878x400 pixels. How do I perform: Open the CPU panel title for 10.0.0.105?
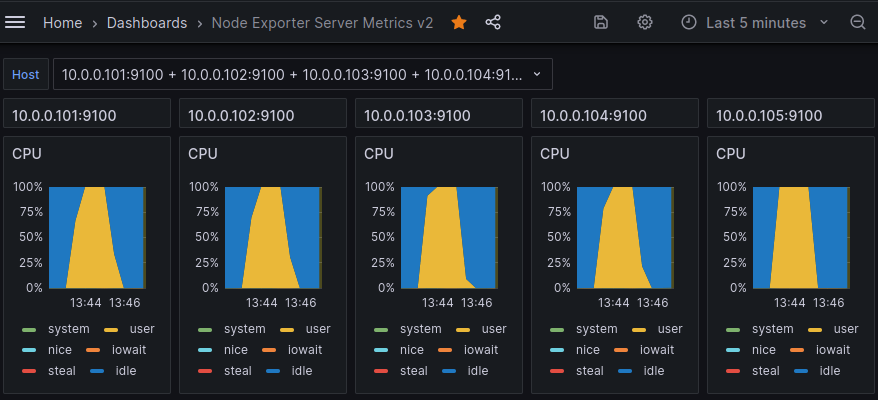click(x=731, y=153)
